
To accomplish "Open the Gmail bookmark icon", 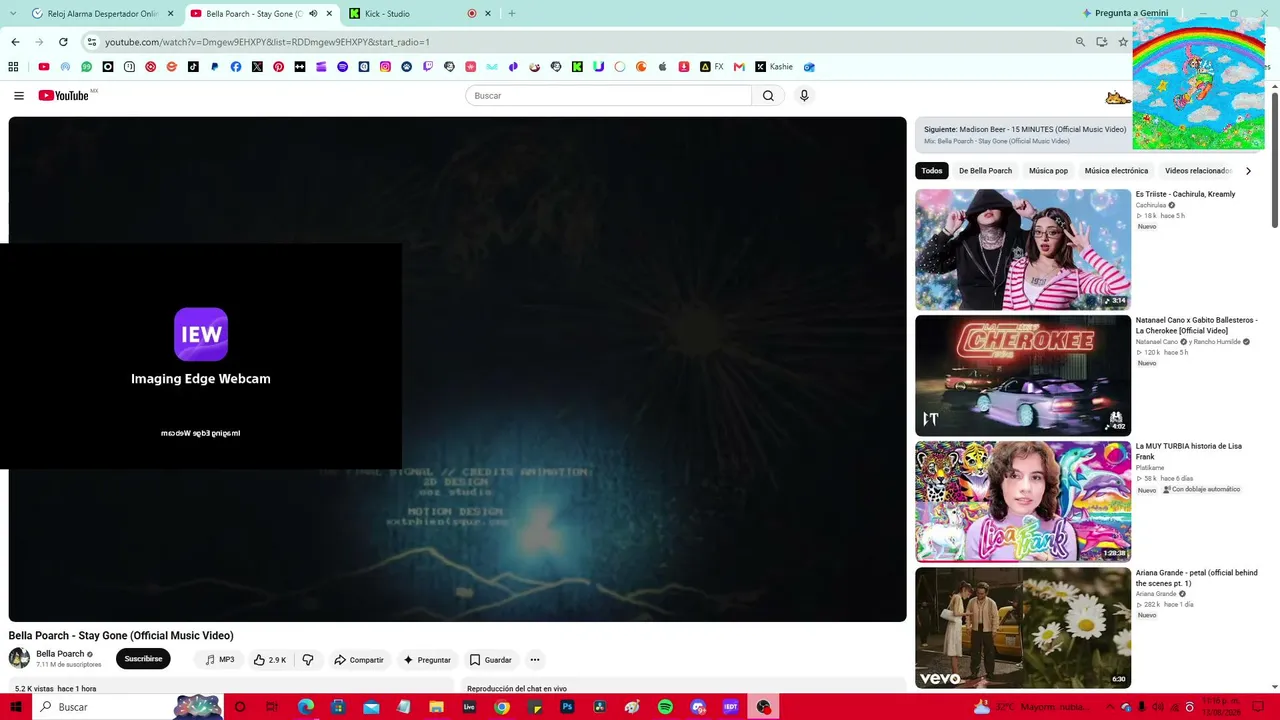I will click(x=739, y=67).
